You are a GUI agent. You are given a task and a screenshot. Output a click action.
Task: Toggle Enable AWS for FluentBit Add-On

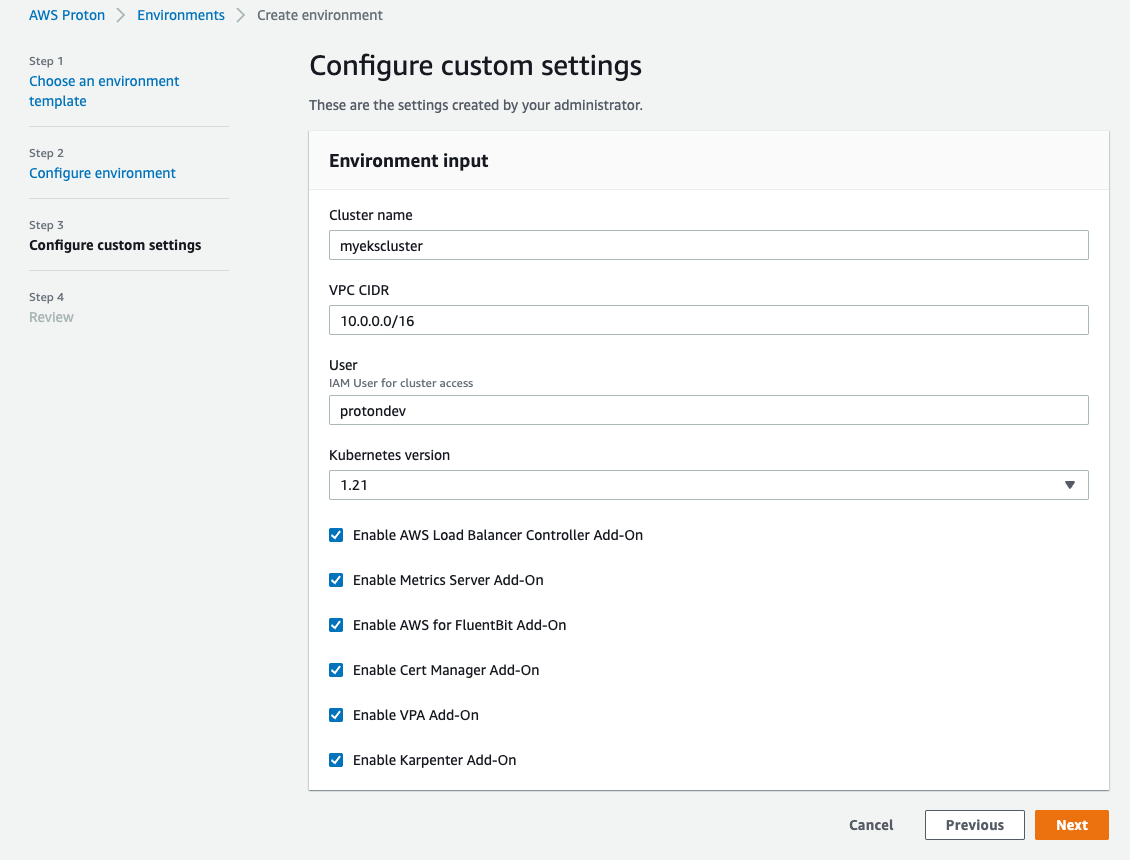tap(336, 625)
